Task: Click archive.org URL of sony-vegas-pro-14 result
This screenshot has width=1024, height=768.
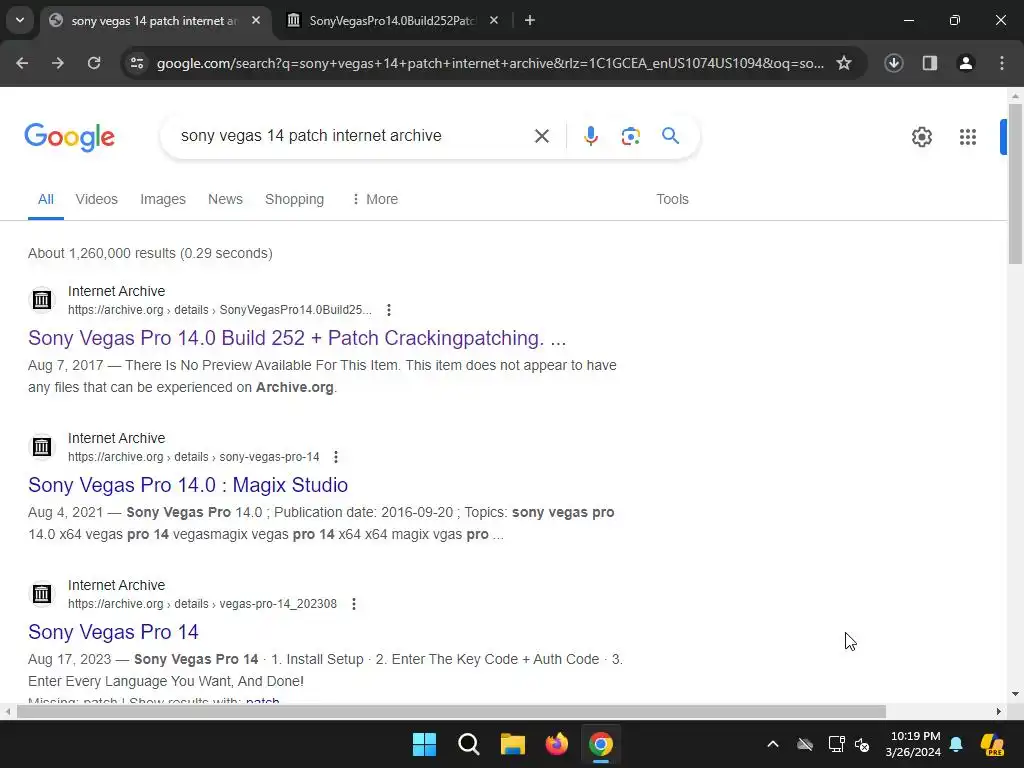Action: tap(193, 456)
